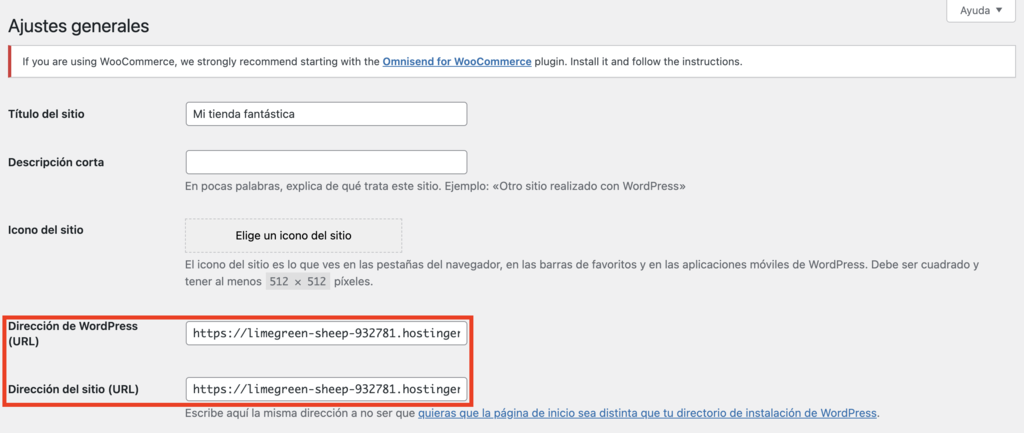Click inside the Dirección del sitio URL field
Viewport: 1024px width, 433px height.
(x=326, y=388)
